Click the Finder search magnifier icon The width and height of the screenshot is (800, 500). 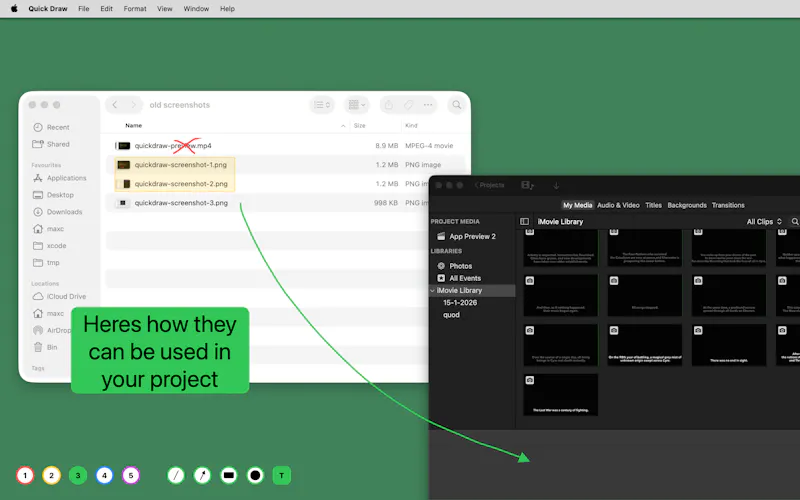pos(457,105)
